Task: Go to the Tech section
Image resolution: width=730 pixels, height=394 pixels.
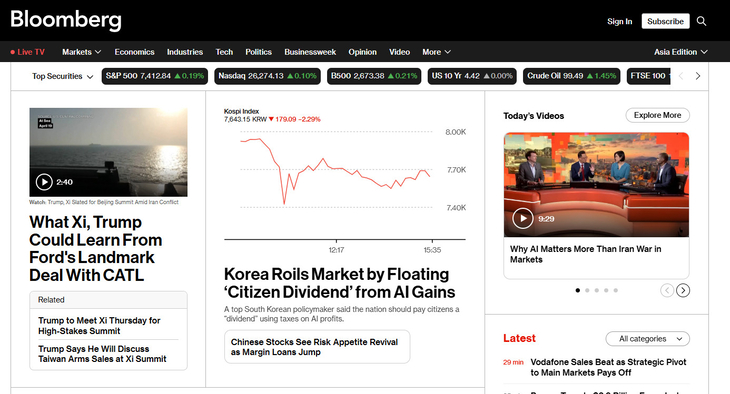Action: pyautogui.click(x=224, y=52)
